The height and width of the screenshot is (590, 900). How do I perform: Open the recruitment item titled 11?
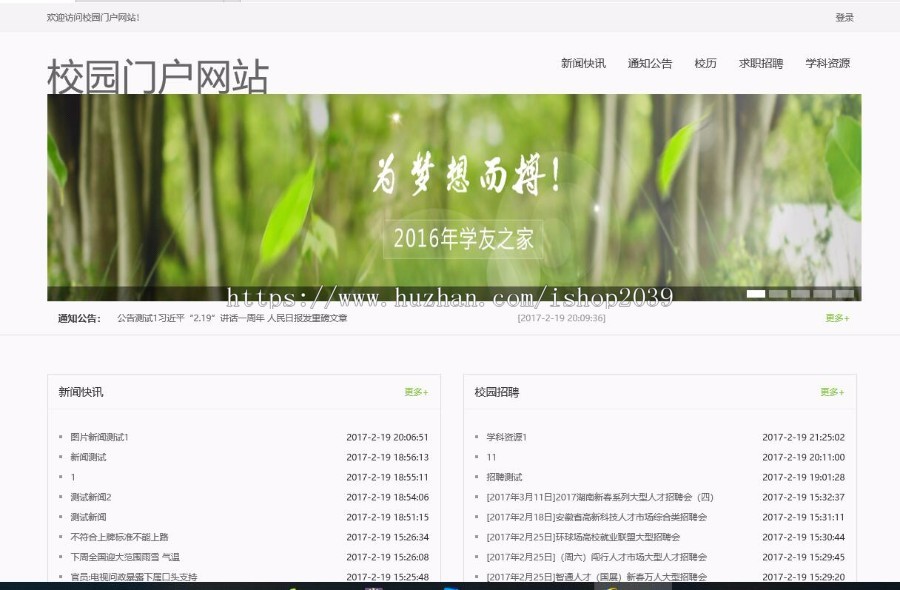[491, 457]
